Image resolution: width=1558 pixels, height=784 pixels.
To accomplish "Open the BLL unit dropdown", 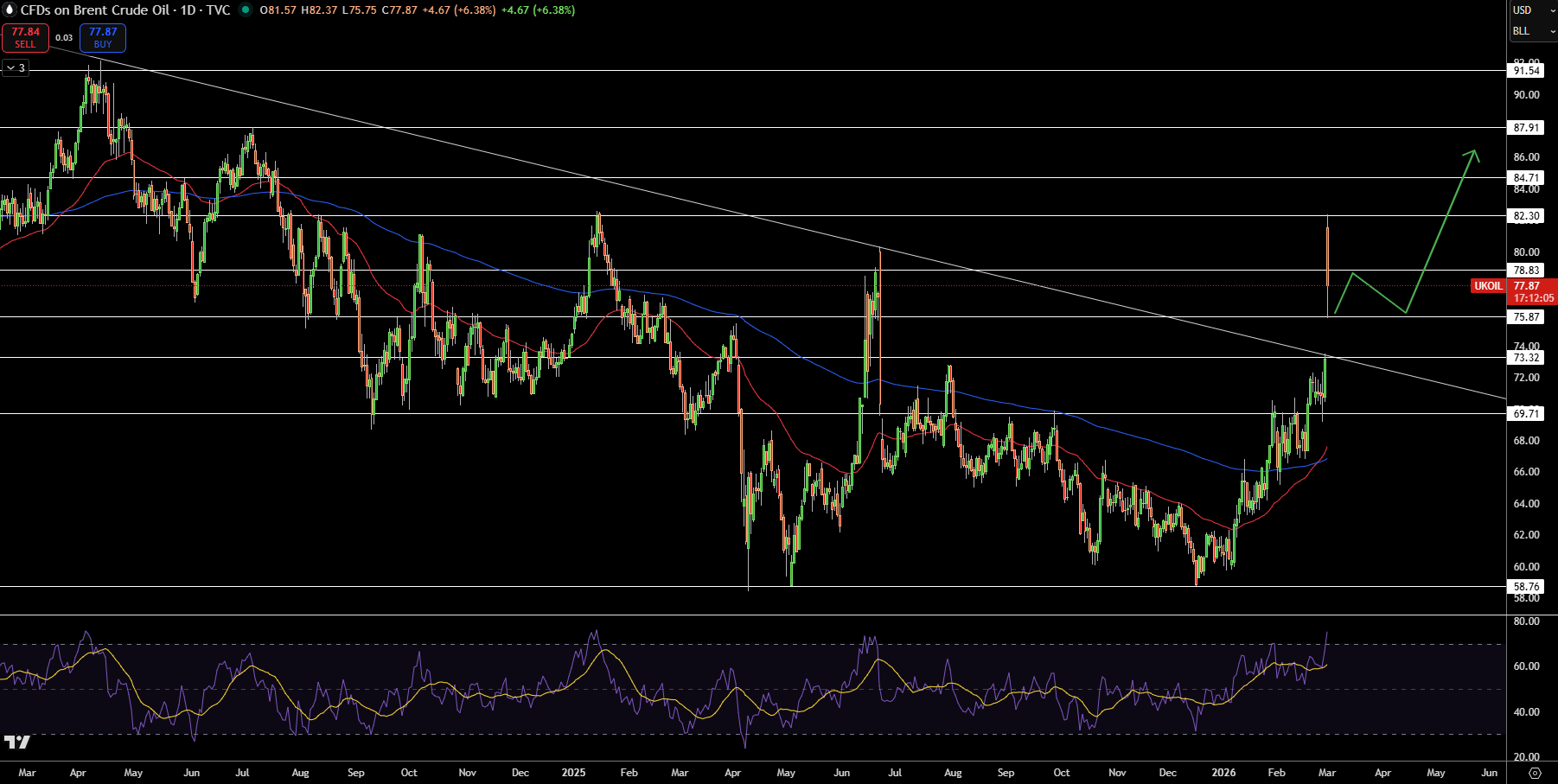I will pos(1533,31).
